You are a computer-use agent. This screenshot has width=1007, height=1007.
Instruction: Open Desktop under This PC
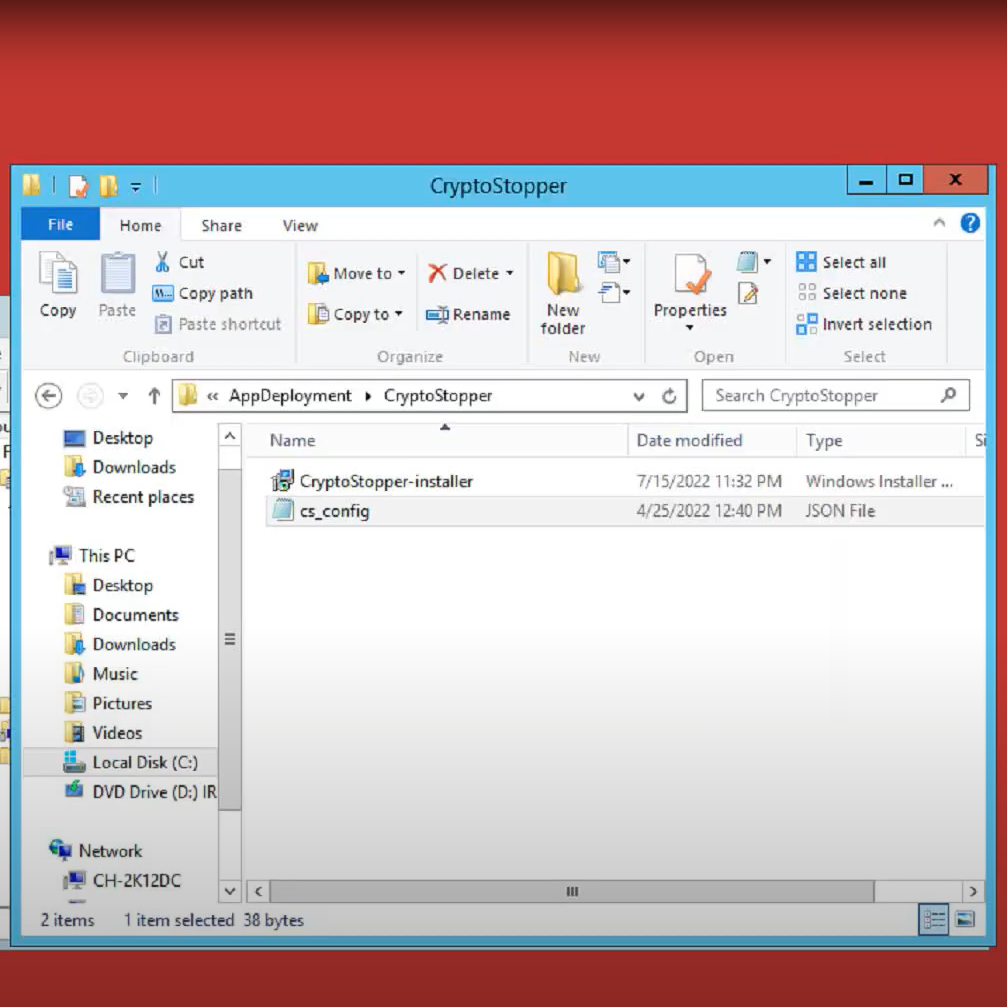pyautogui.click(x=109, y=585)
